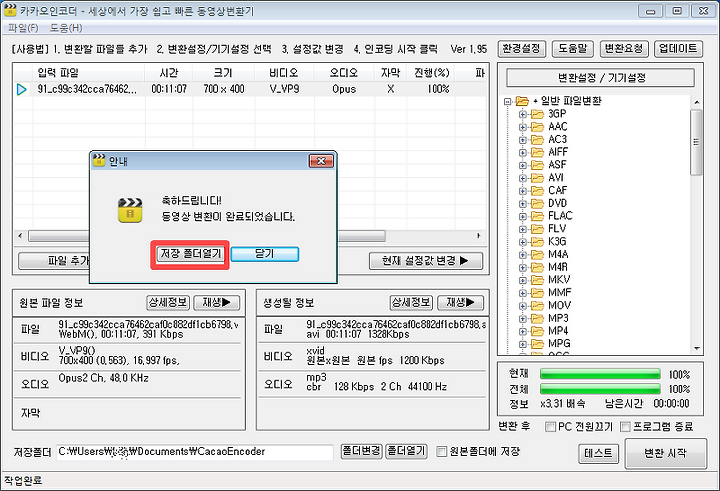Click 상세정보 in 생성될 정보 panel
The image size is (720, 491).
point(411,302)
